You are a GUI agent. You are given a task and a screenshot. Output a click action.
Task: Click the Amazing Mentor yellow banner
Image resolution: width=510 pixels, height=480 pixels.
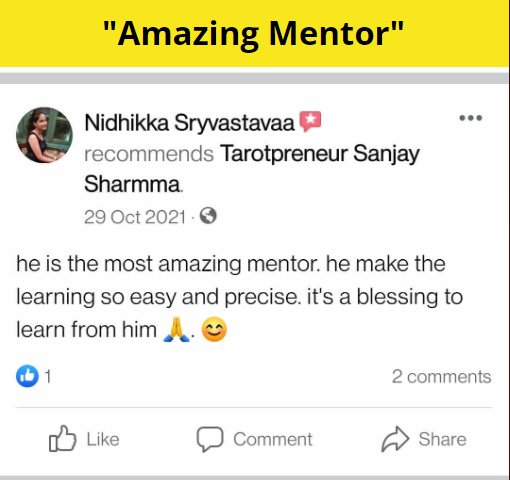tap(255, 33)
